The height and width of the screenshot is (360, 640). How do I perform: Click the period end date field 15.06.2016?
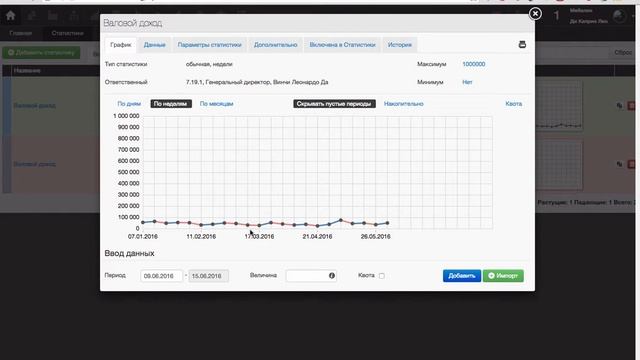click(x=209, y=276)
